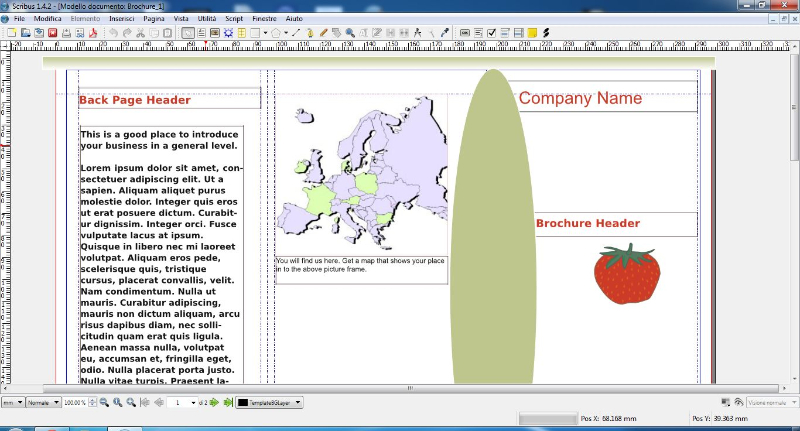
Task: Click the PDF text annotation yellow note icon
Action: [533, 33]
